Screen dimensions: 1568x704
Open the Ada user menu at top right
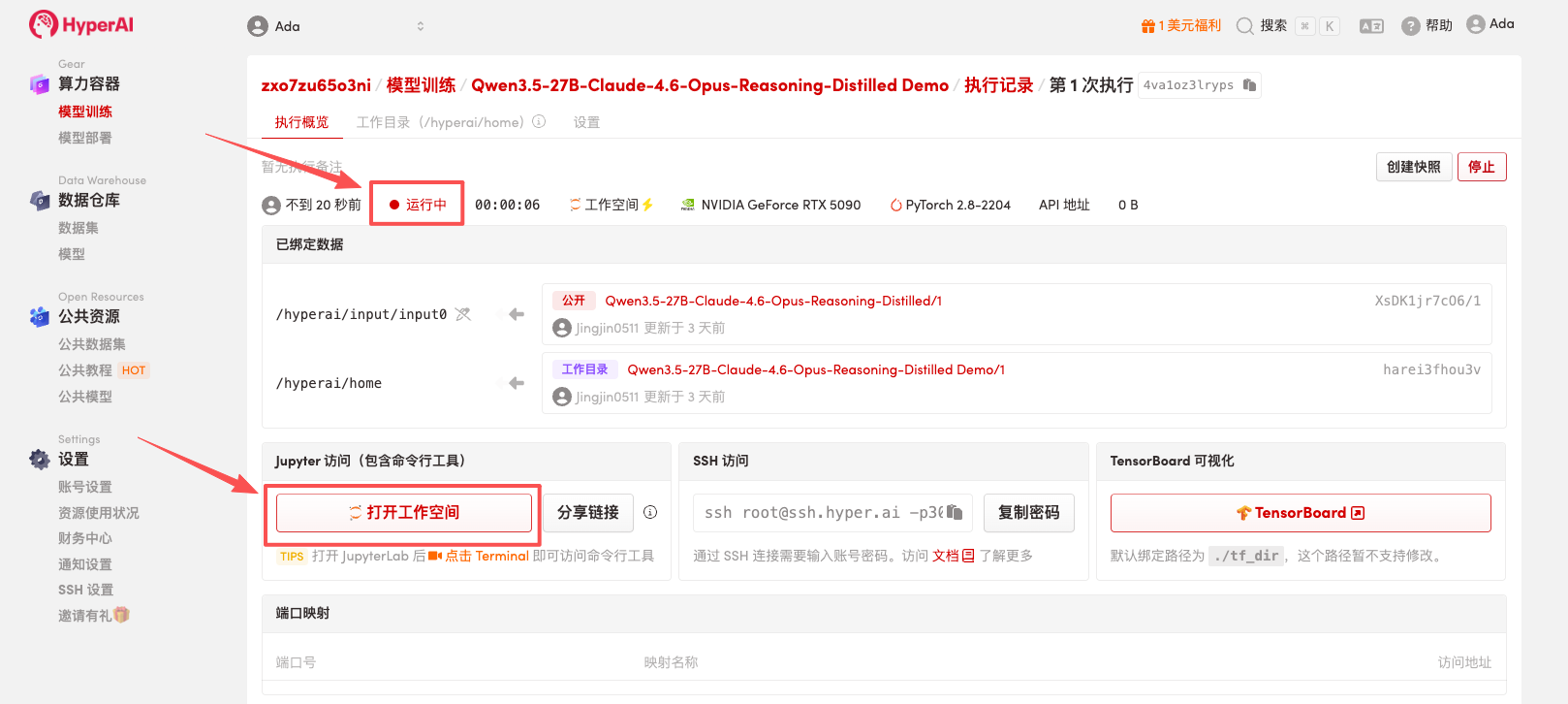tap(1490, 24)
